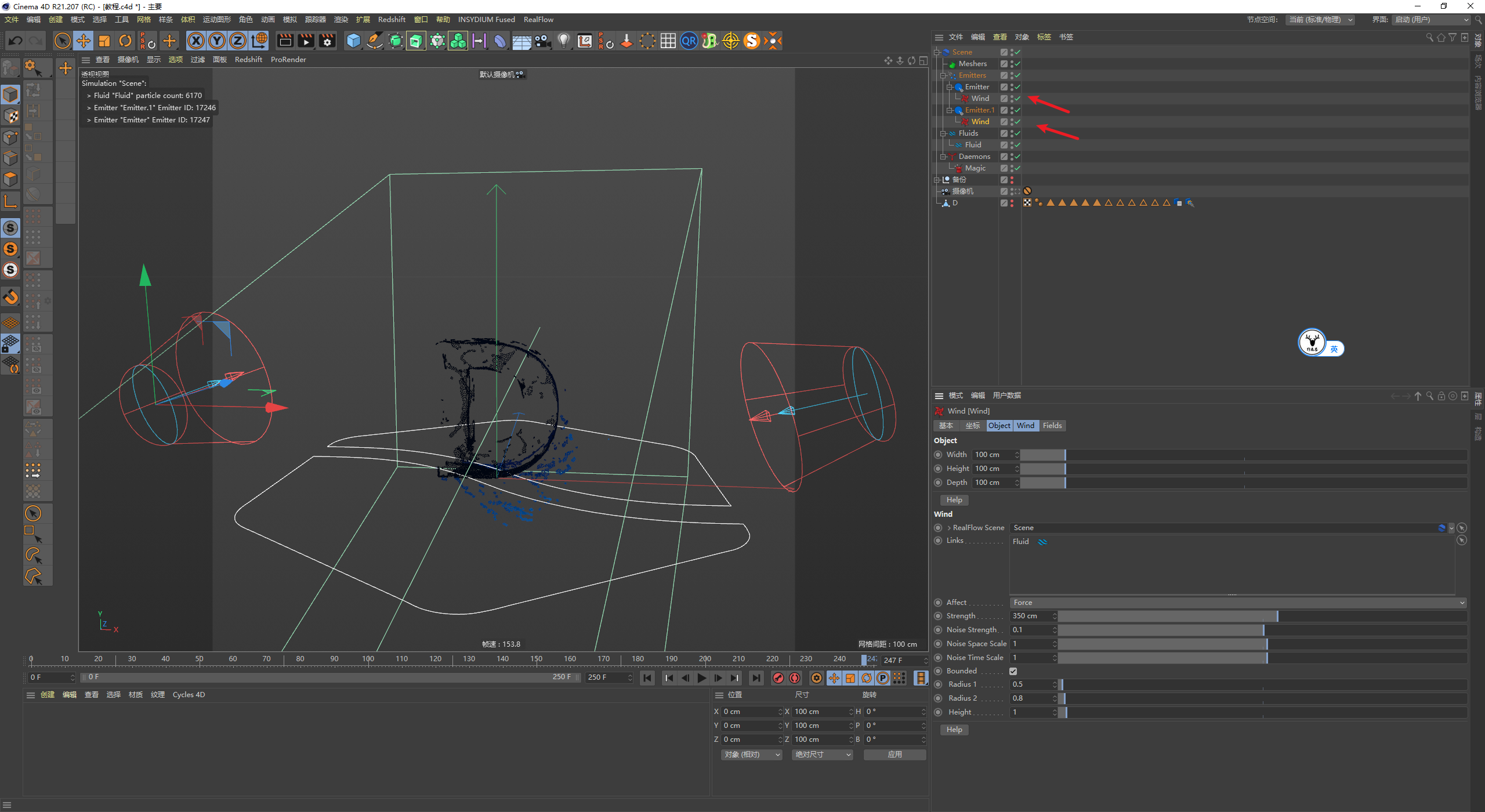This screenshot has height=812, width=1485.
Task: Open the RealFlow menu
Action: 538,20
